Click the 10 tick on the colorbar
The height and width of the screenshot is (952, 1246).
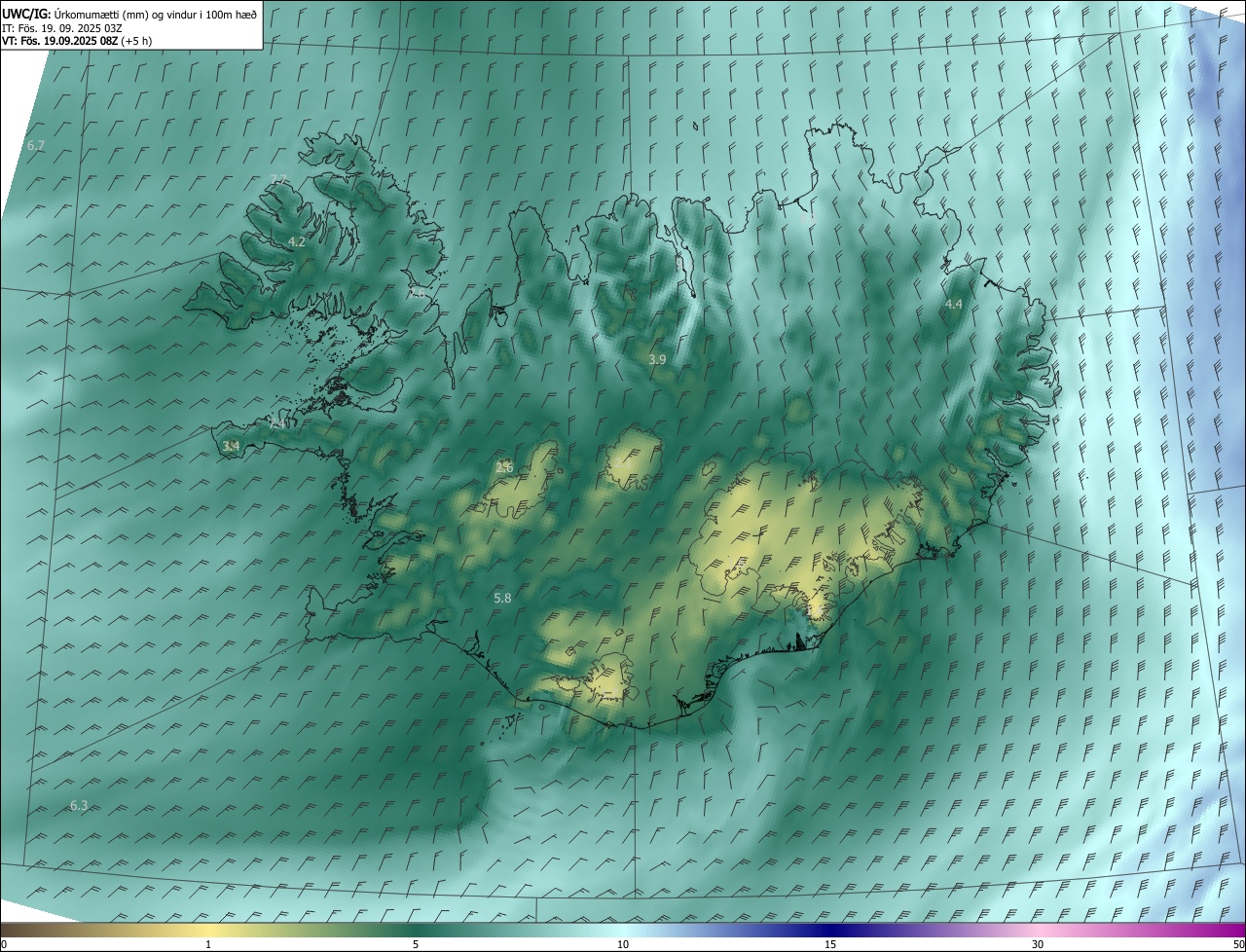(x=623, y=945)
